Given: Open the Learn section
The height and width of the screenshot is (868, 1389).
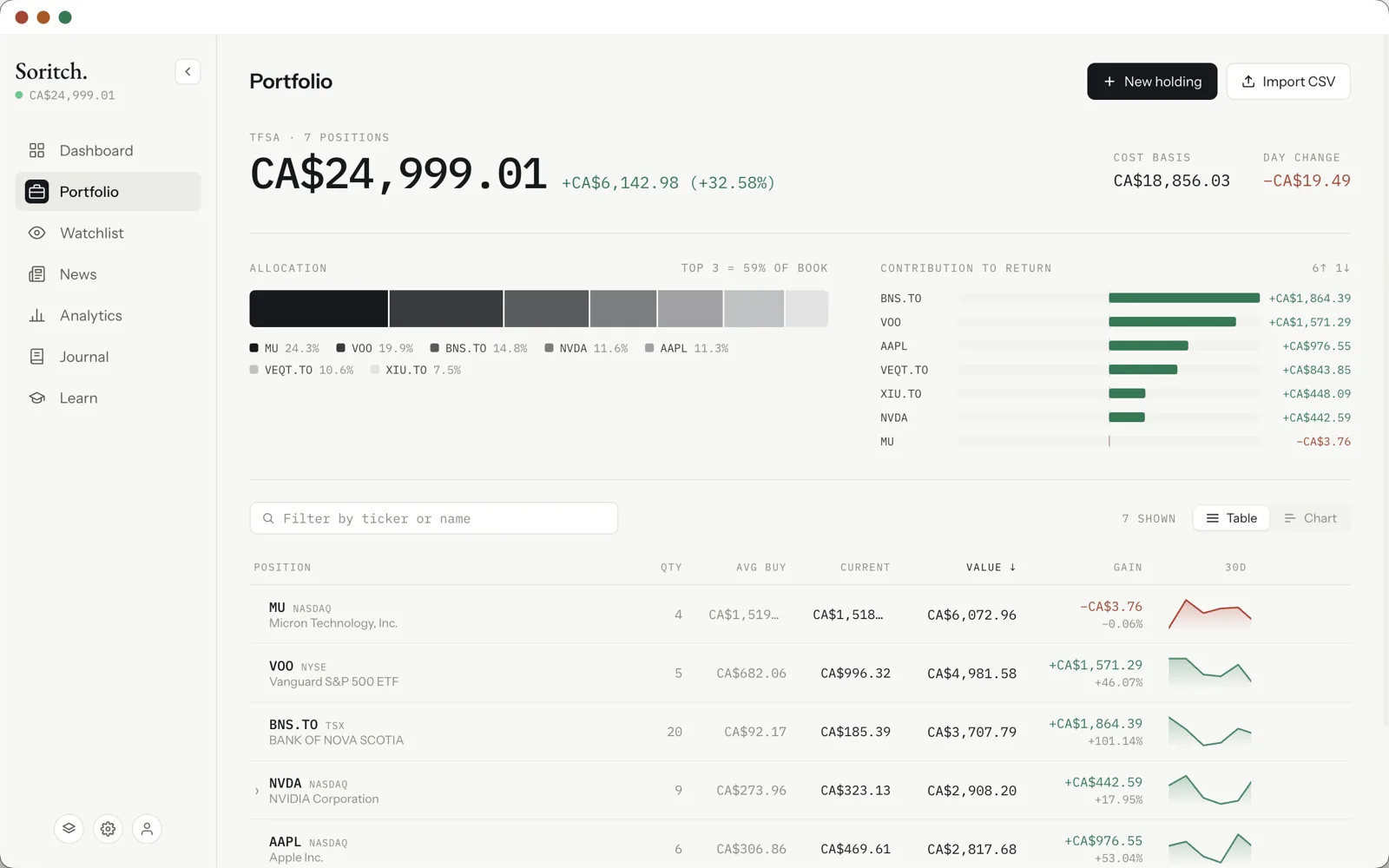Looking at the screenshot, I should (x=108, y=398).
